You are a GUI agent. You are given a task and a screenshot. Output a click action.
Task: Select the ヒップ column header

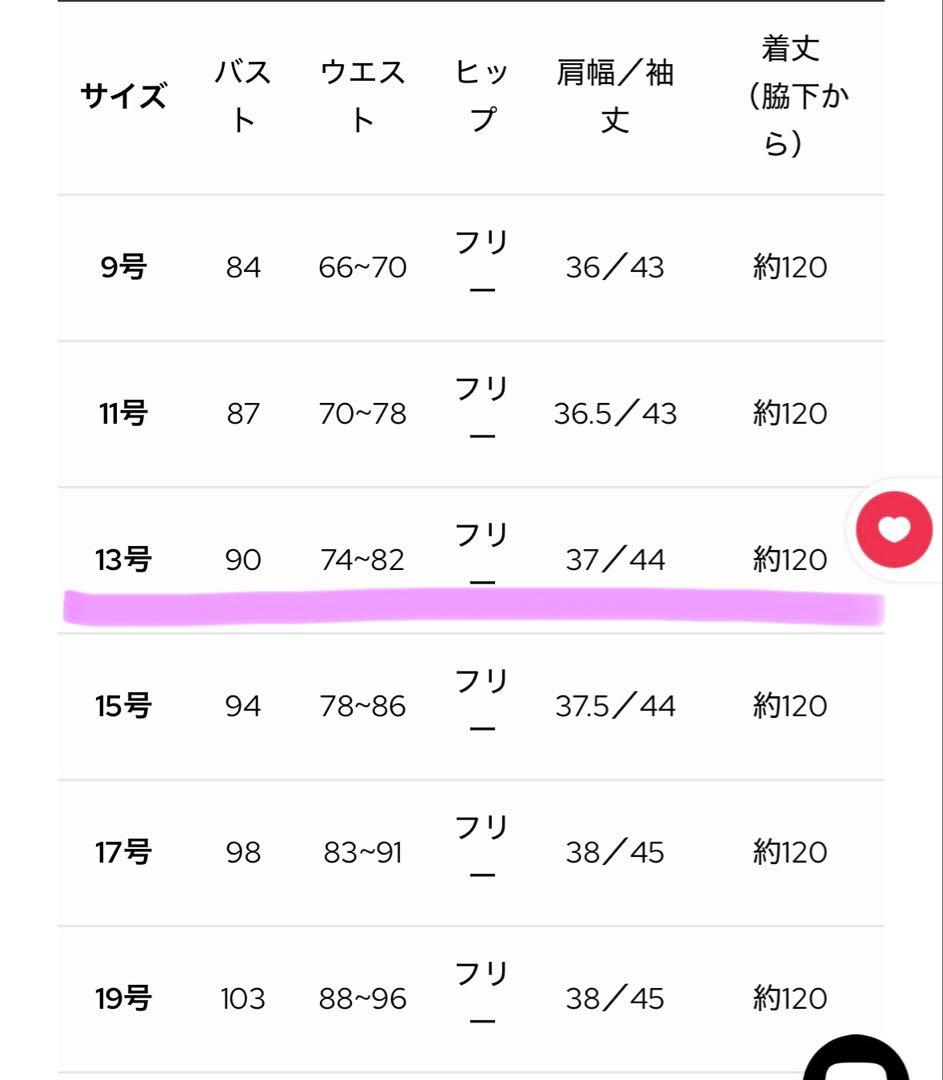pos(482,97)
